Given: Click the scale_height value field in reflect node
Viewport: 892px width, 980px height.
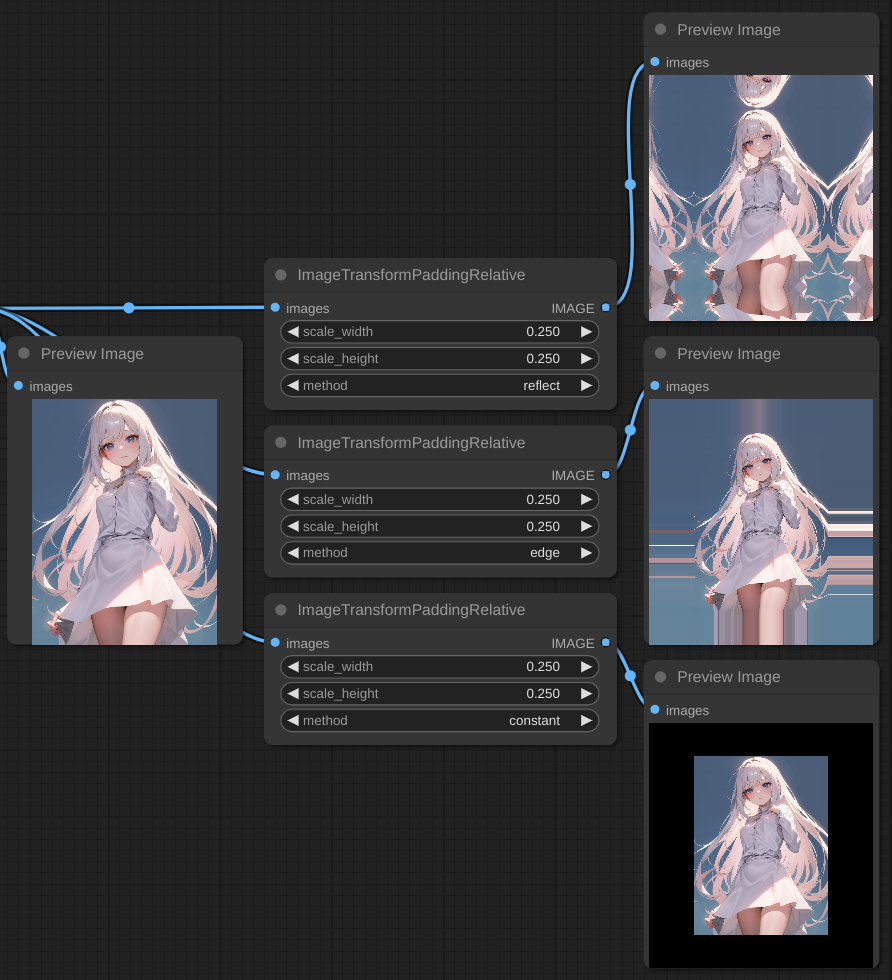Looking at the screenshot, I should pos(440,359).
